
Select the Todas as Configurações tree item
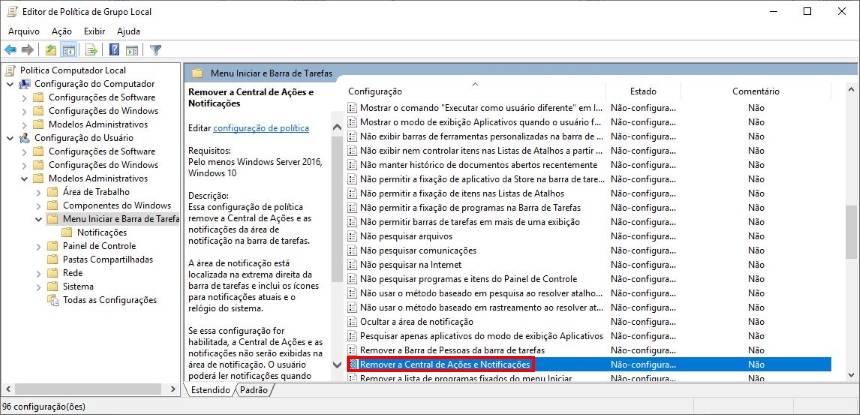point(110,300)
